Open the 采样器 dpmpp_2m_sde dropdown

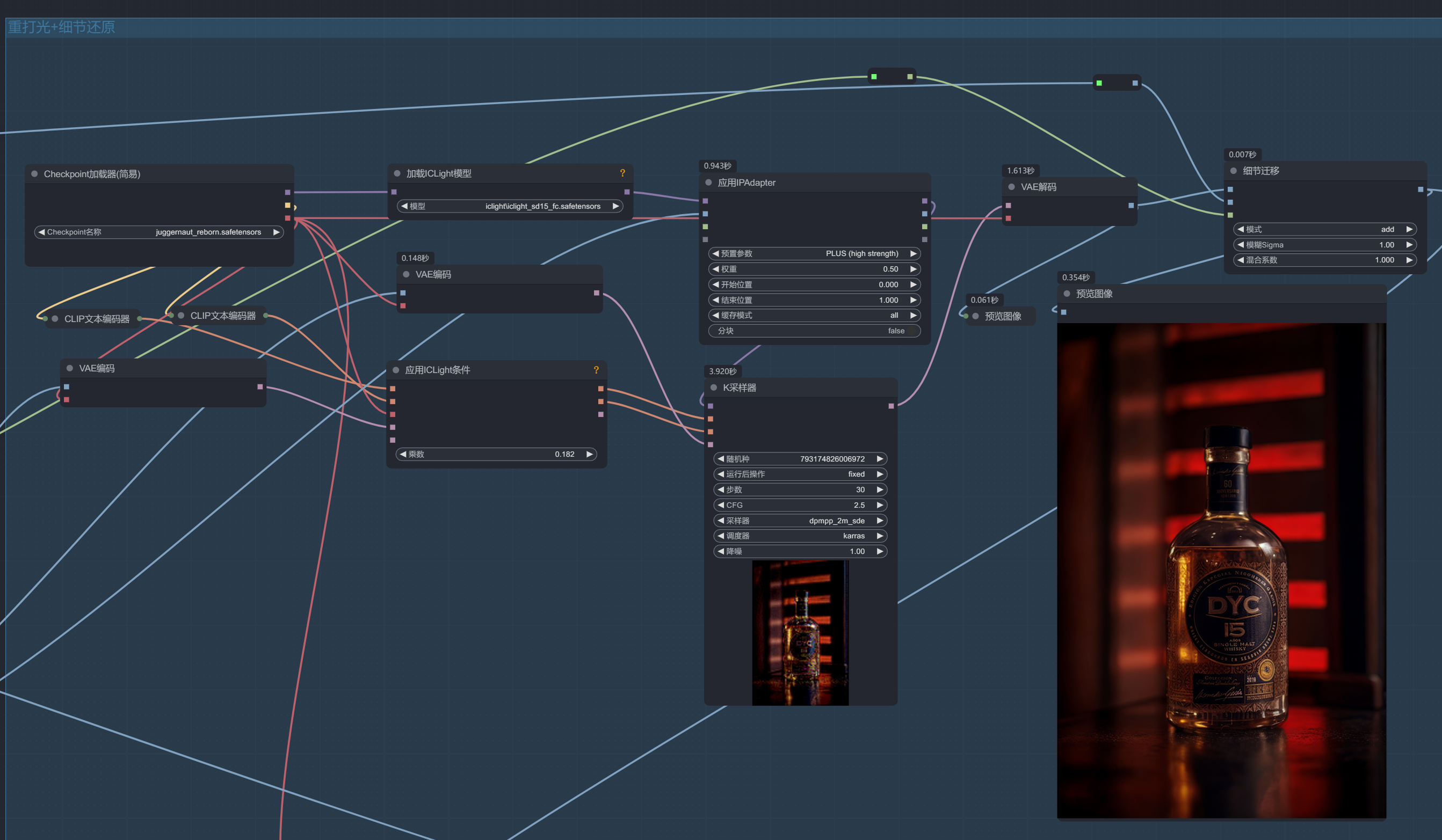click(799, 521)
